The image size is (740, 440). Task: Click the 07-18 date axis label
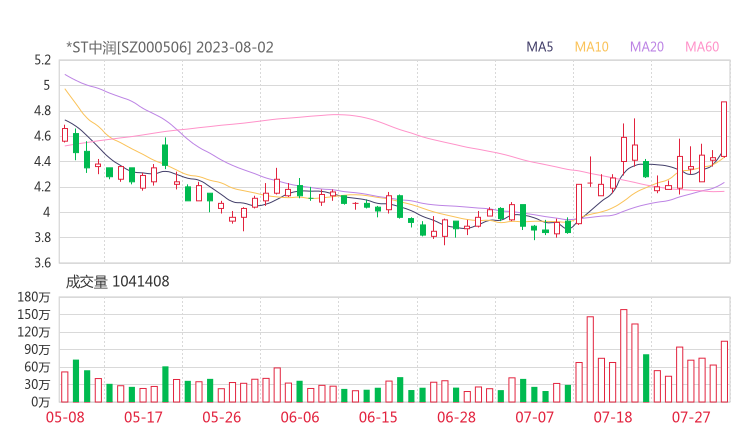click(x=613, y=417)
